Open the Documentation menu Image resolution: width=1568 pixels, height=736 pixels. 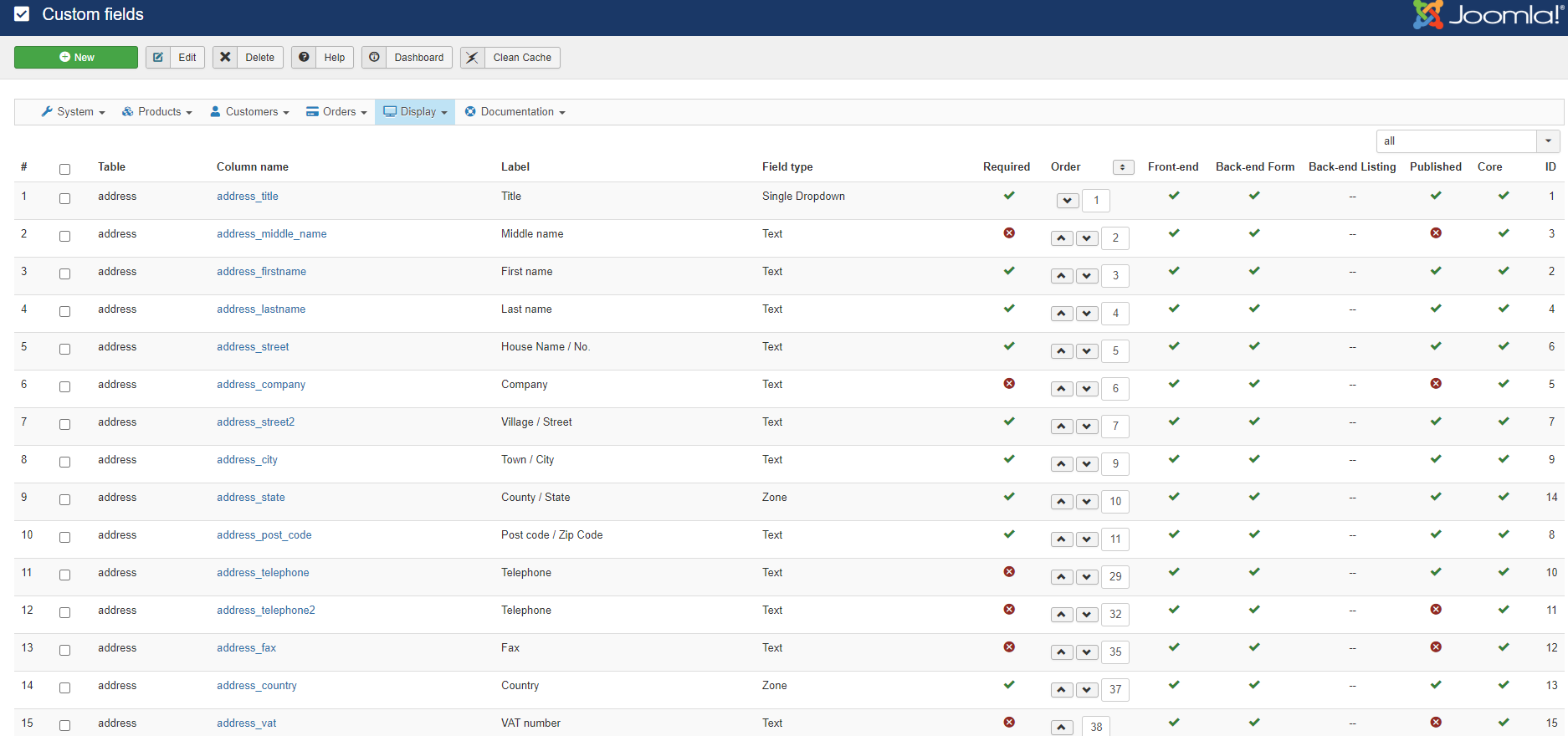(515, 112)
